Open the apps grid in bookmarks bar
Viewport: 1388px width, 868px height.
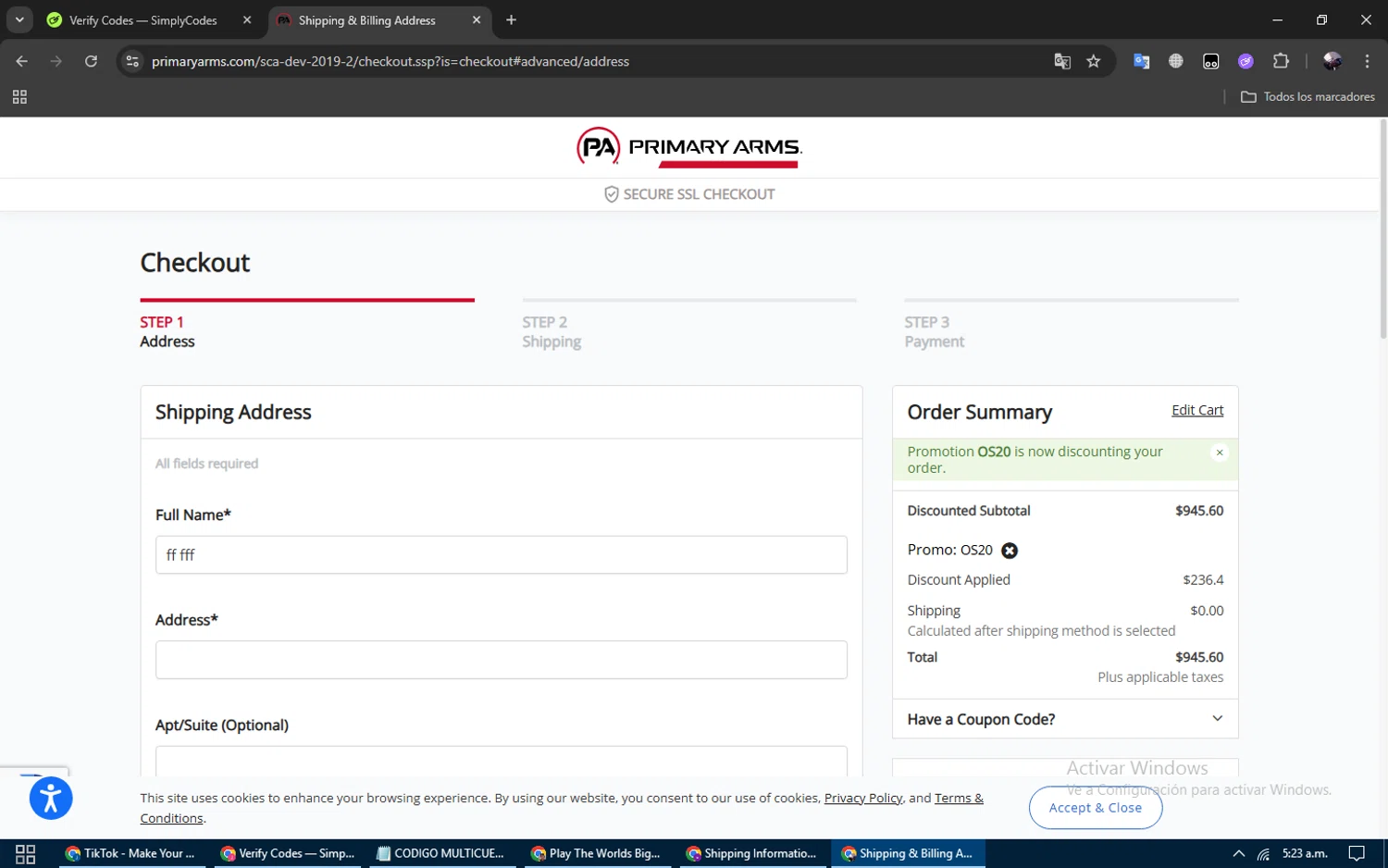point(19,97)
